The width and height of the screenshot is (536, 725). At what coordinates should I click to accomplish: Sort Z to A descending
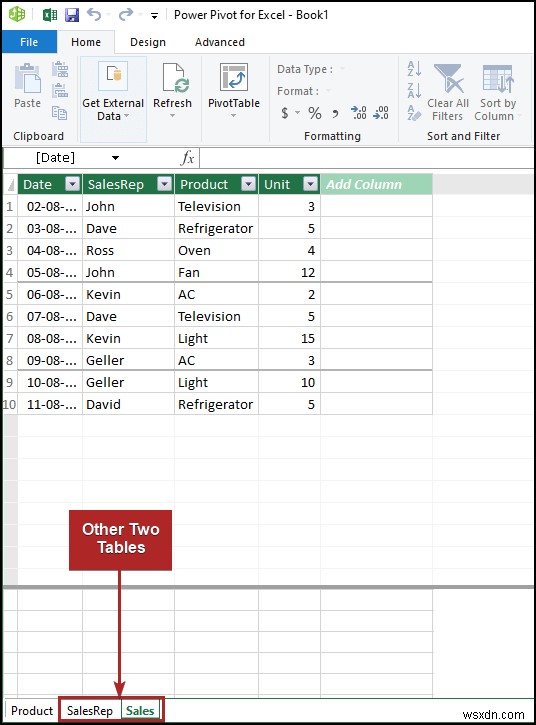click(414, 90)
